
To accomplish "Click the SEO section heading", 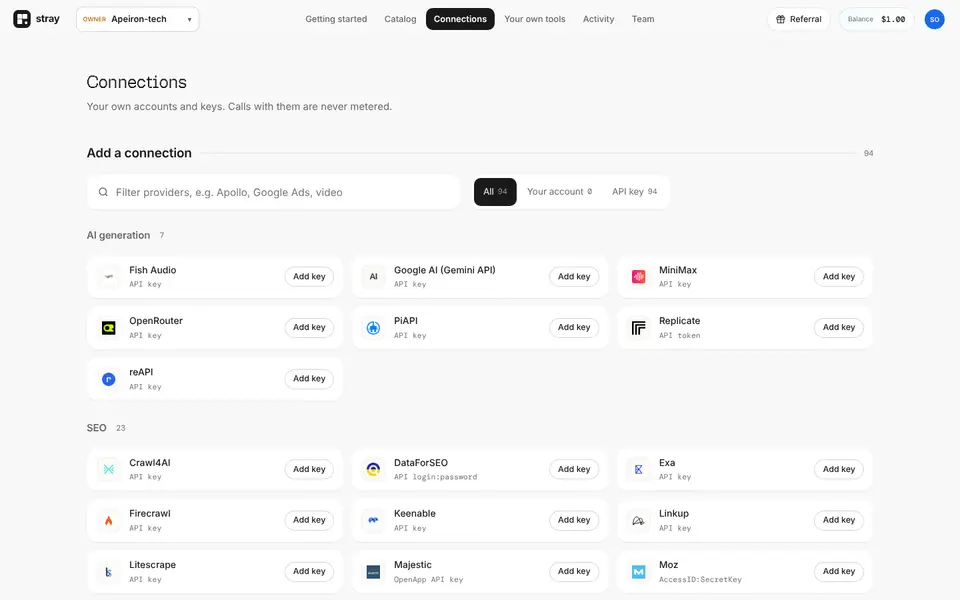I will click(96, 428).
